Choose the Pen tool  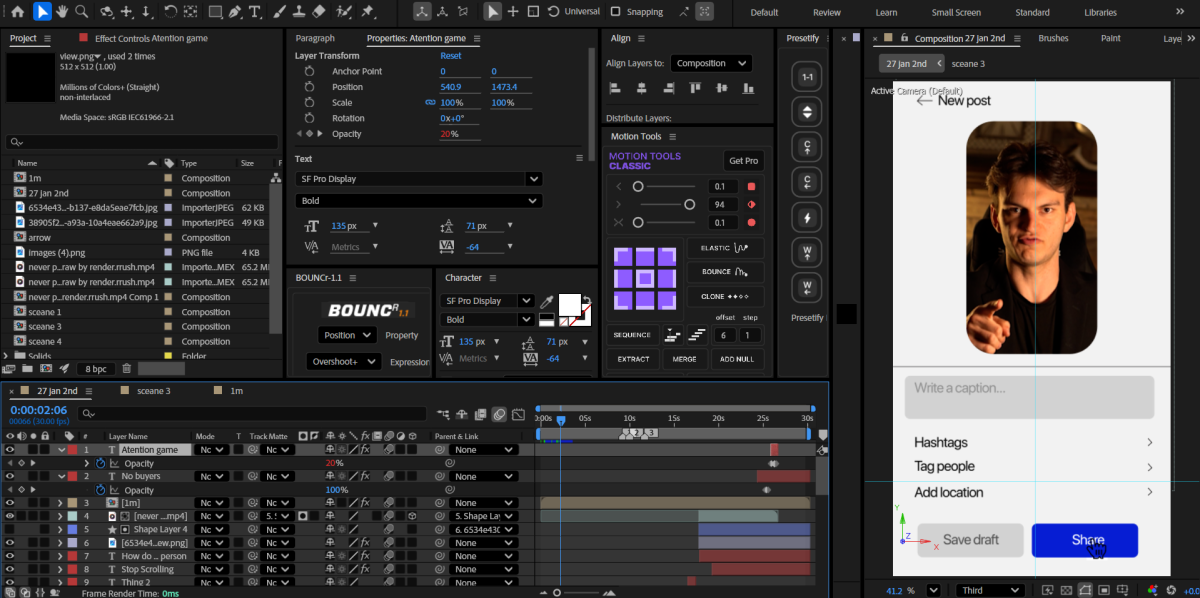coord(233,12)
